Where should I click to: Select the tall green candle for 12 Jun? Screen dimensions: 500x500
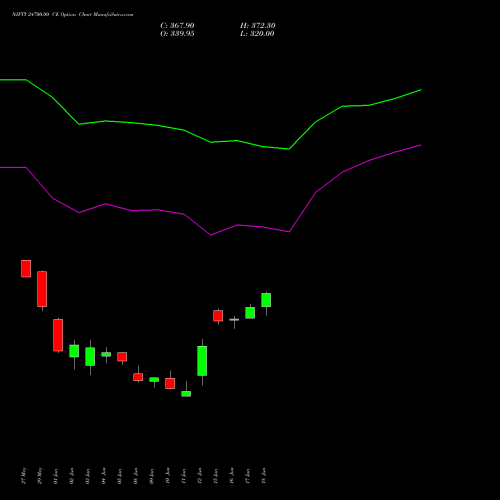click(x=202, y=361)
